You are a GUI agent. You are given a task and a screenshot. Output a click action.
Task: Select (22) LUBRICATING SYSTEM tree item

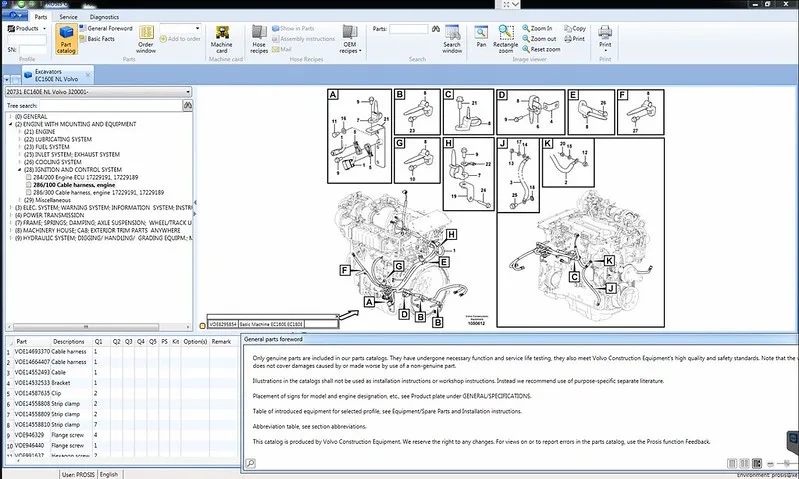pos(58,139)
